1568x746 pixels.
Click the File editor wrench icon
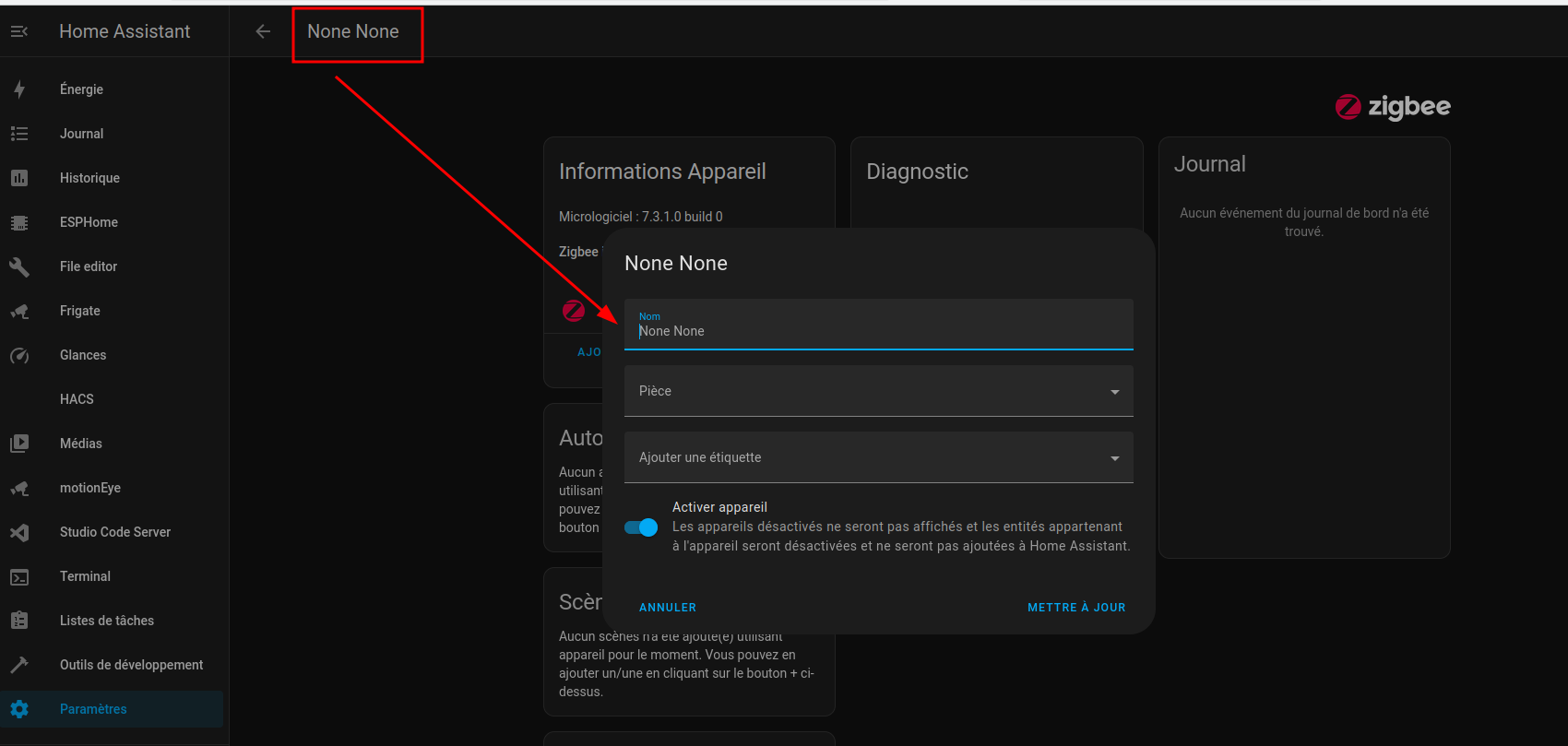coord(19,266)
